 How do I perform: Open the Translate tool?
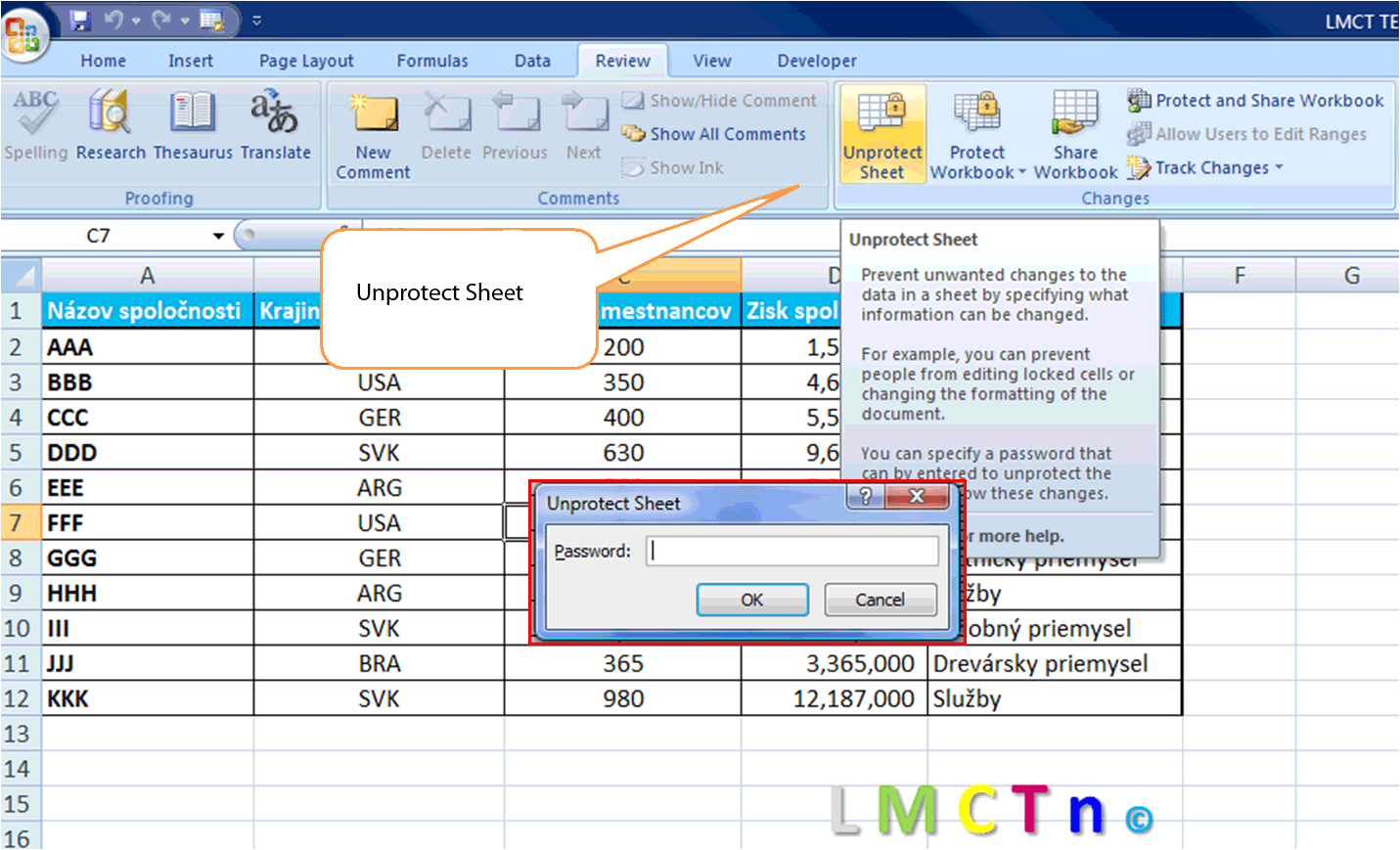click(x=275, y=125)
